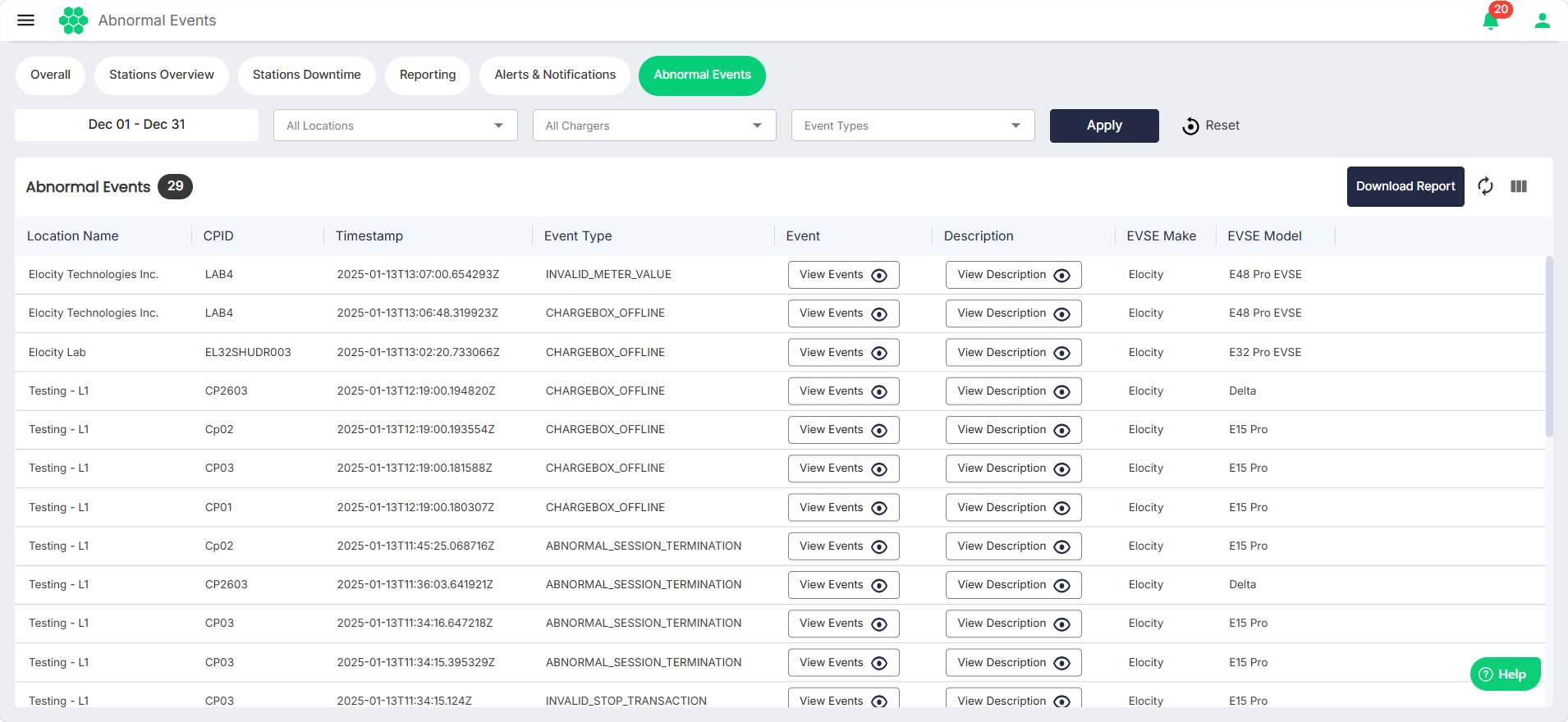Viewport: 1568px width, 722px height.
Task: Open the hamburger navigation menu
Action: [26, 21]
